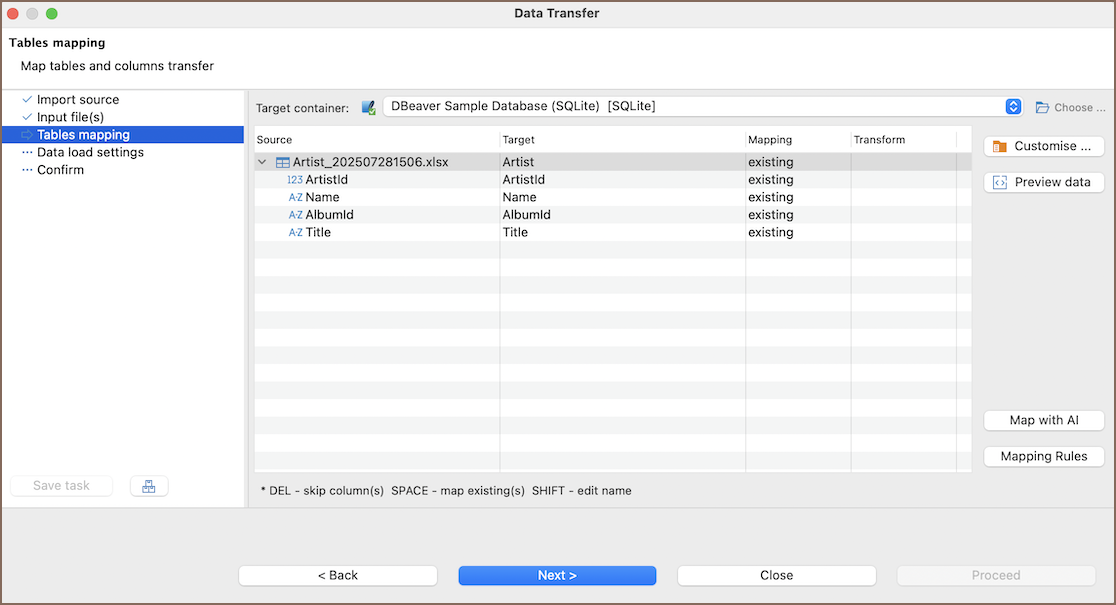
Task: Click the text type icon beside AlbumId
Action: click(x=295, y=215)
